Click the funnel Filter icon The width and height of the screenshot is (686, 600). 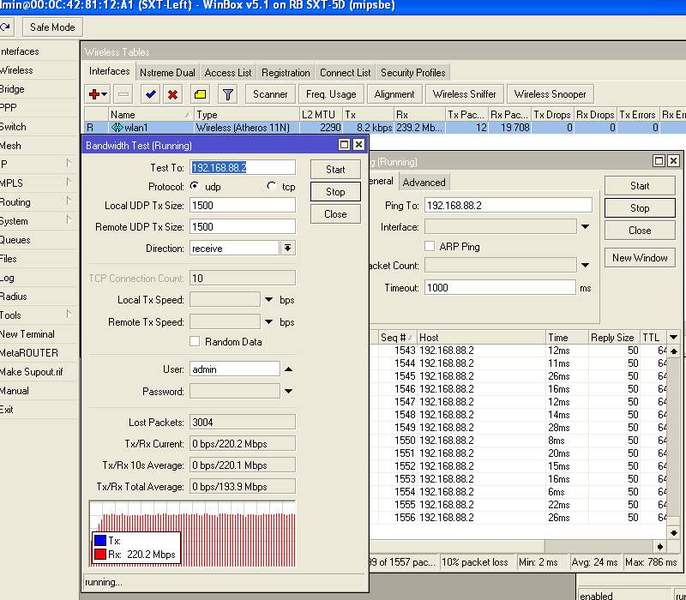pyautogui.click(x=228, y=94)
